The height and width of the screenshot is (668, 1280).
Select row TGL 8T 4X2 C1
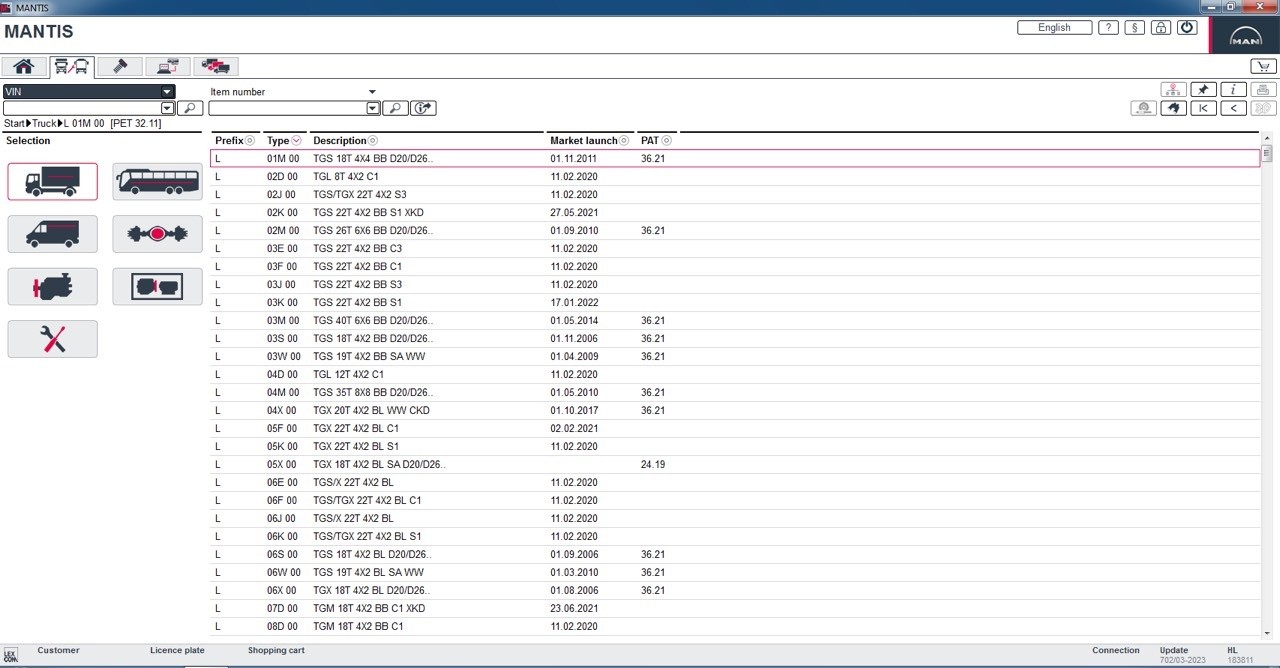point(735,176)
